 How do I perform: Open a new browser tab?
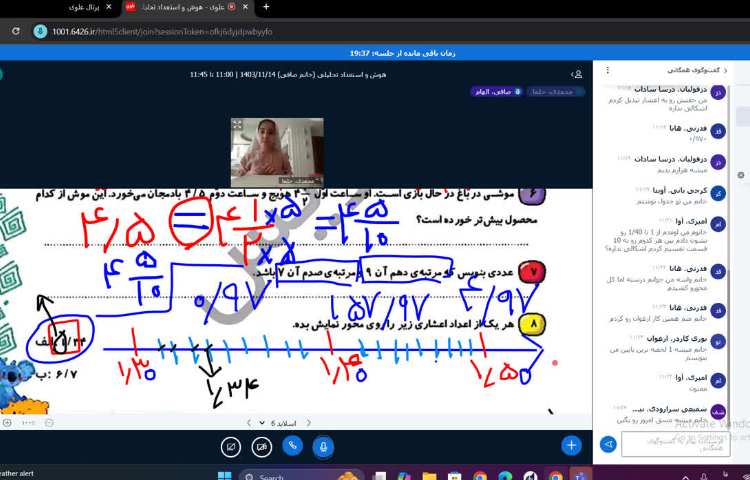point(266,7)
